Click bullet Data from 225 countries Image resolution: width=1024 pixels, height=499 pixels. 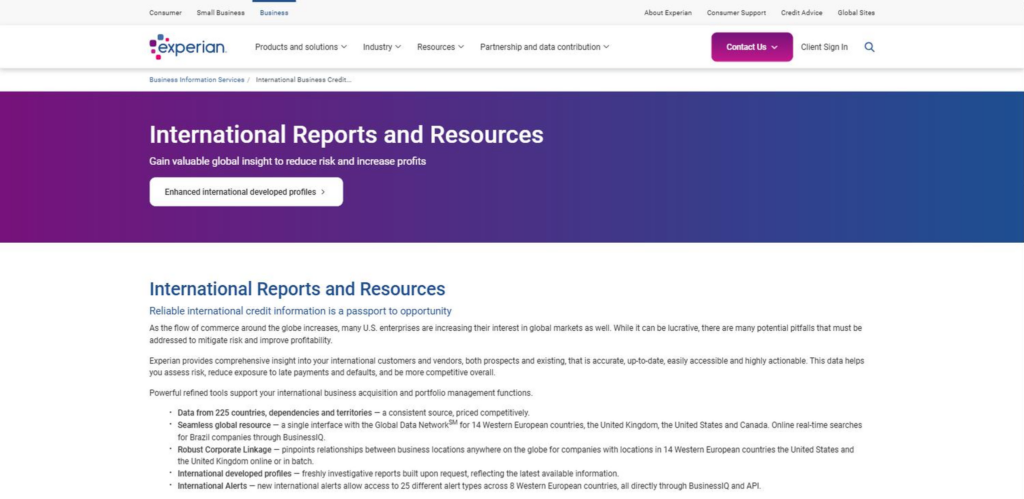point(353,413)
